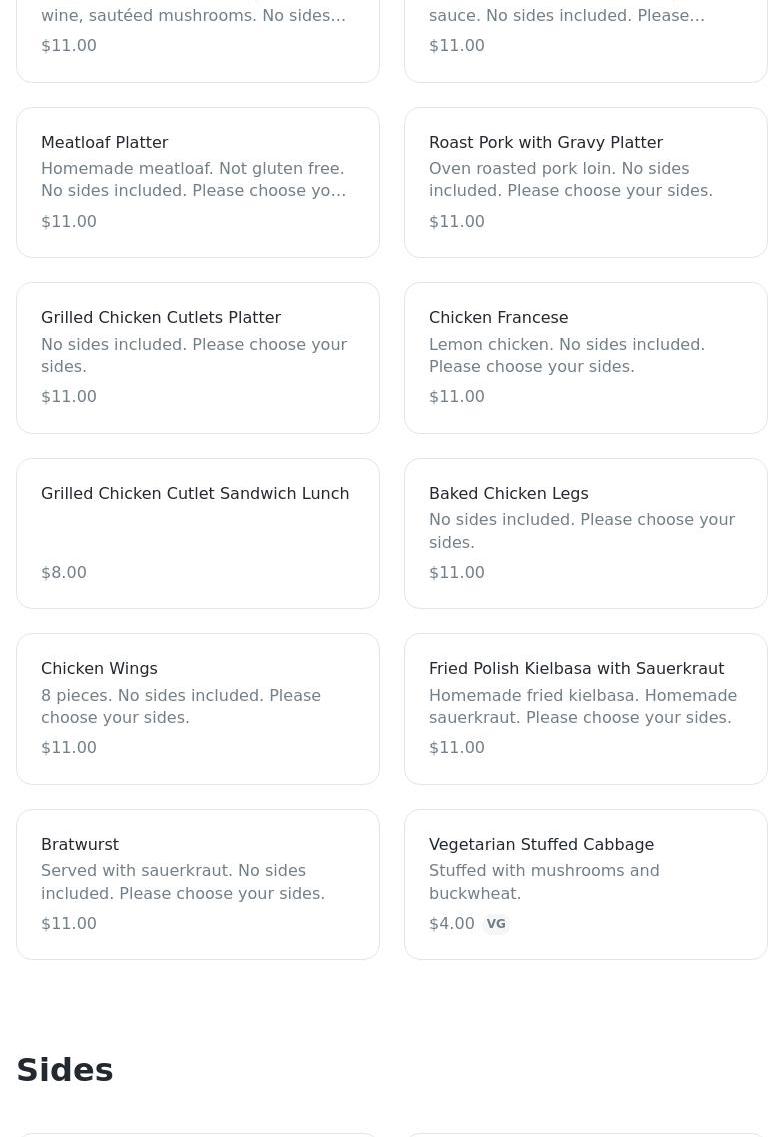Open Fried Polish Kielbasa with Sauerkraut
Screen dimensions: 784x1137
coord(576,669)
